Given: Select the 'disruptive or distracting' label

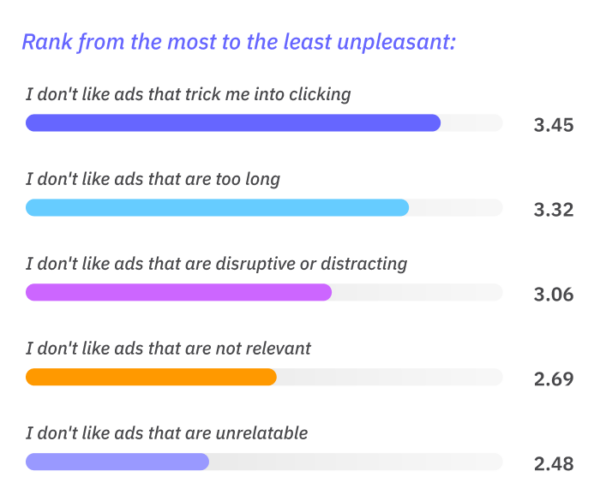Looking at the screenshot, I should (x=217, y=264).
